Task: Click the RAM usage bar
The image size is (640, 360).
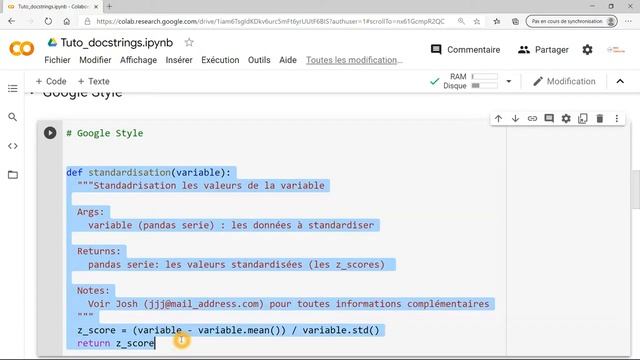Action: [484, 76]
